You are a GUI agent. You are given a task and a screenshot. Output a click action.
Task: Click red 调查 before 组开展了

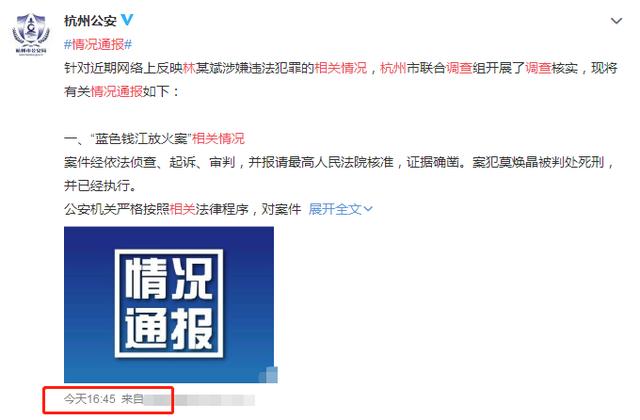click(459, 68)
